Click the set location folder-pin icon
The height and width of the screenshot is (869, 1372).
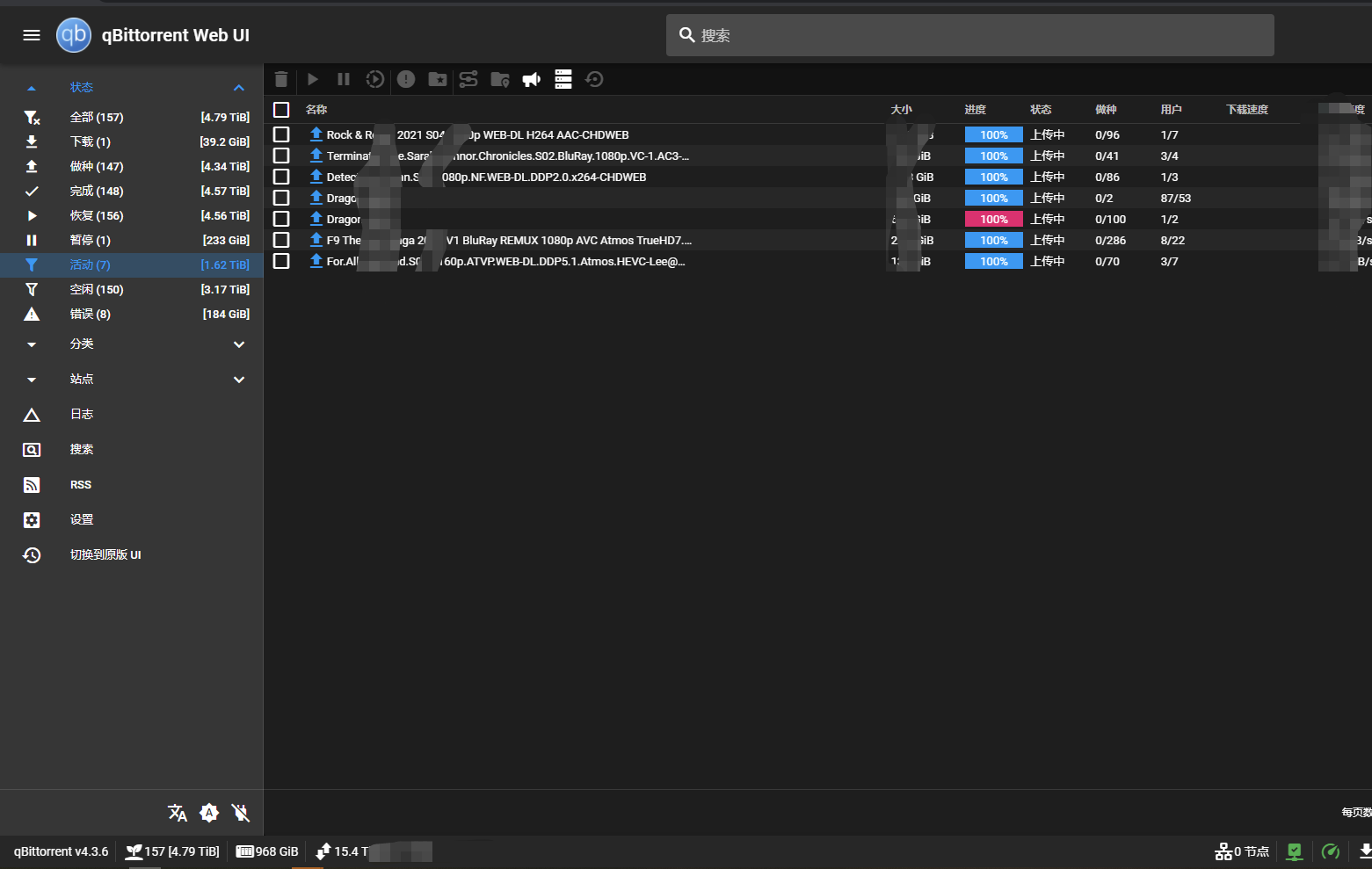click(x=500, y=79)
